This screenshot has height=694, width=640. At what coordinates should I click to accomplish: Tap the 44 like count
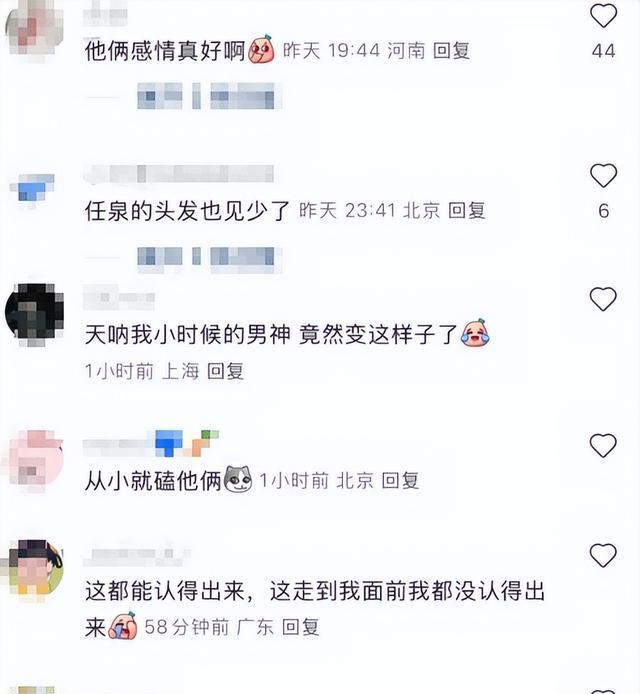[x=603, y=51]
